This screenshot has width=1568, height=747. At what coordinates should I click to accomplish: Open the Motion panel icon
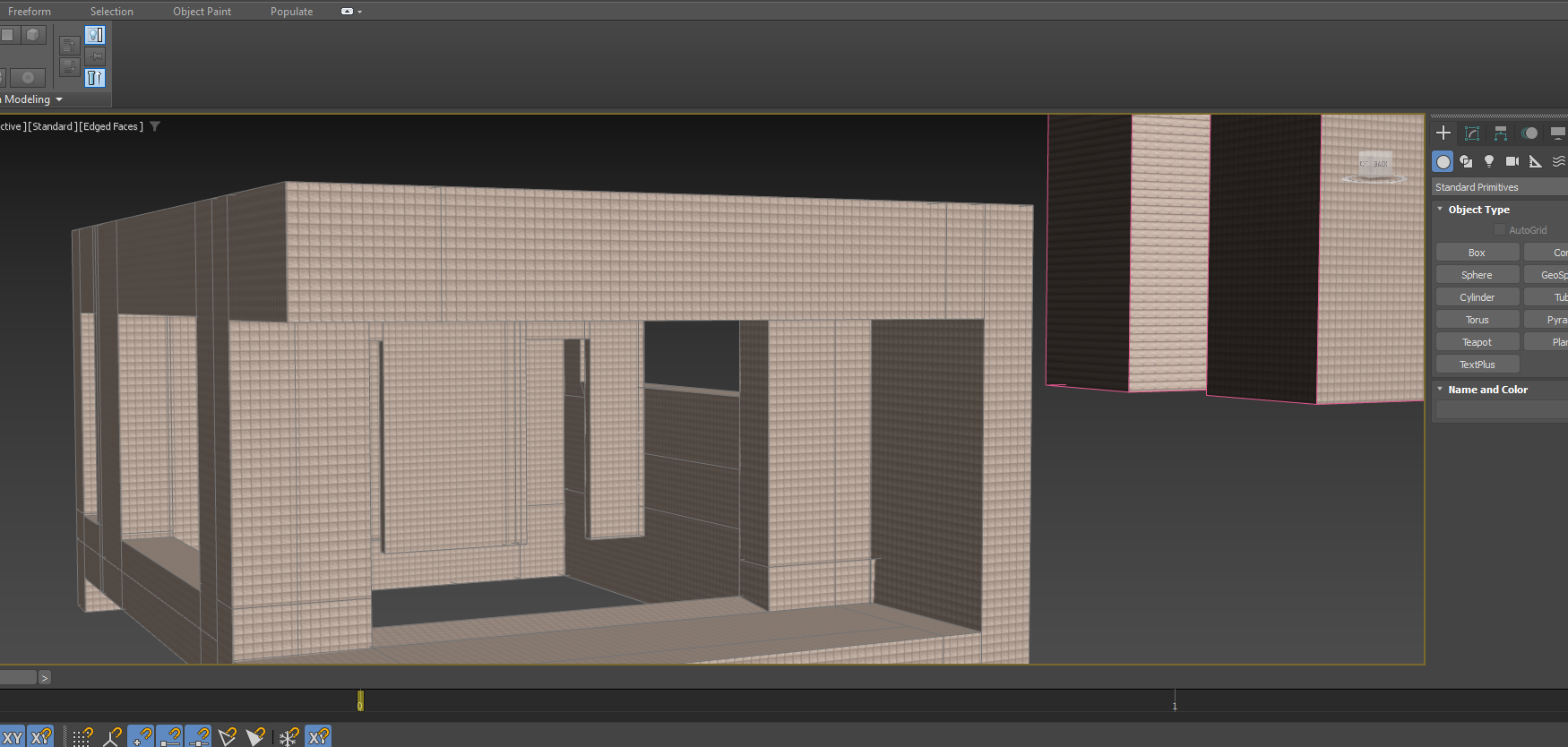pyautogui.click(x=1529, y=133)
